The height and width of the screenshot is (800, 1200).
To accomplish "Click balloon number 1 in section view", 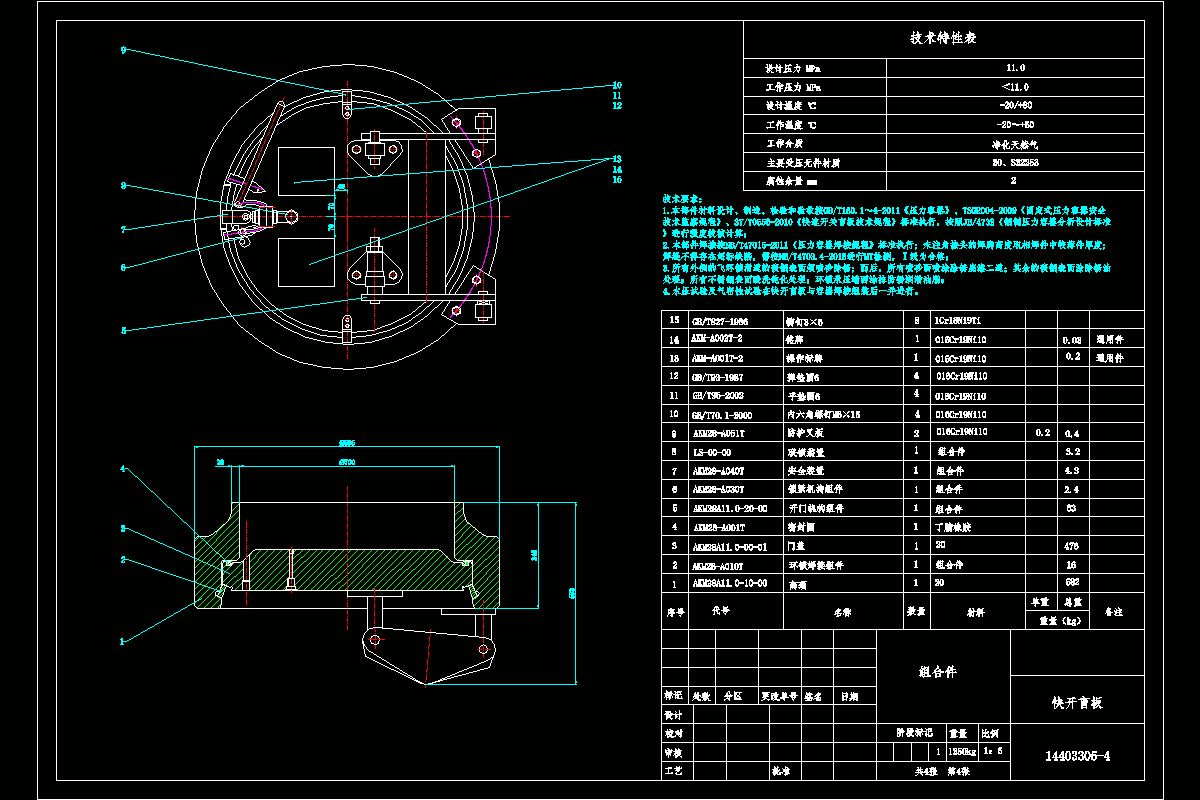I will [x=123, y=641].
